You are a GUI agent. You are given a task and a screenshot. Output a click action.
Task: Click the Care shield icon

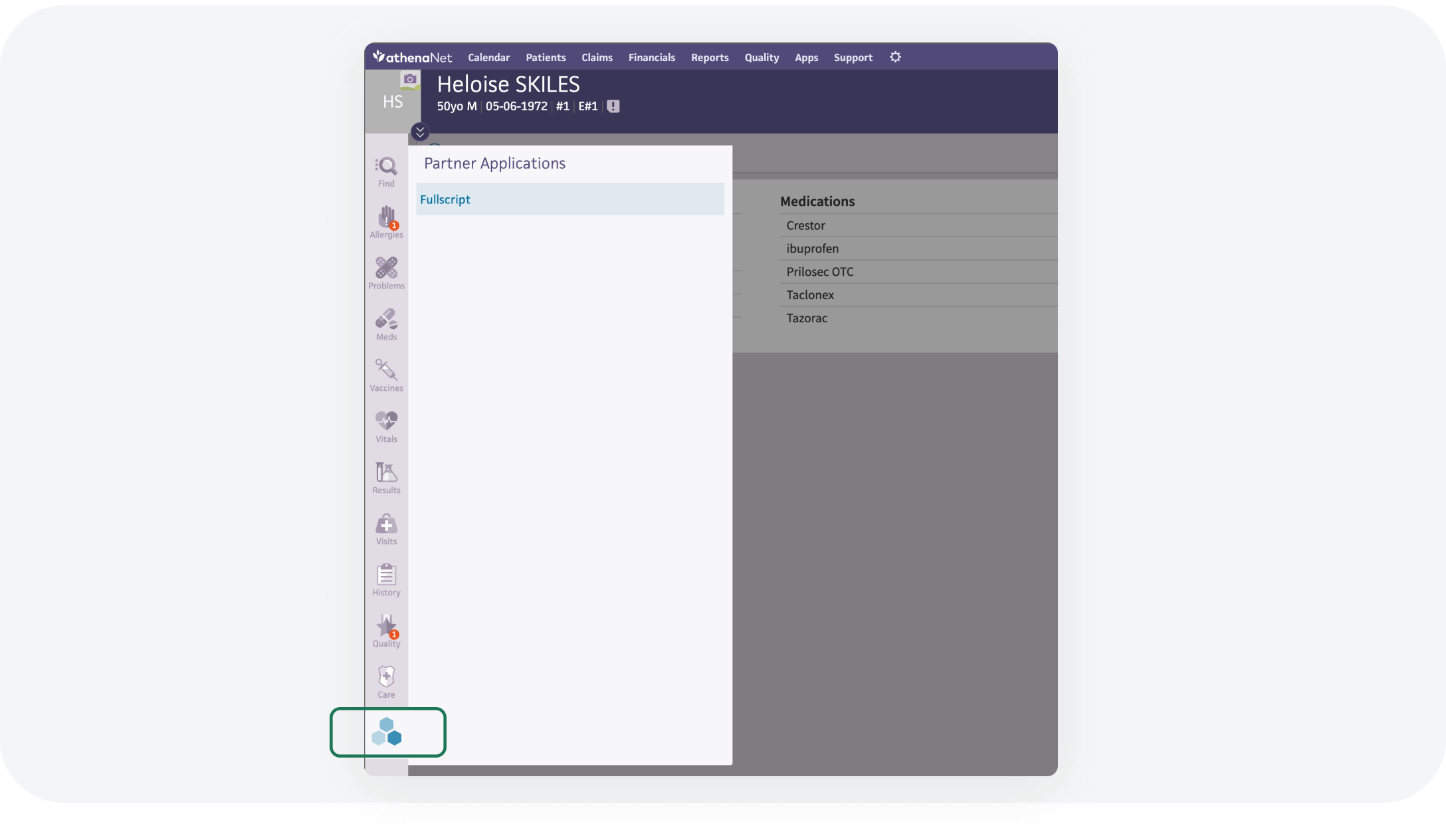coord(385,679)
